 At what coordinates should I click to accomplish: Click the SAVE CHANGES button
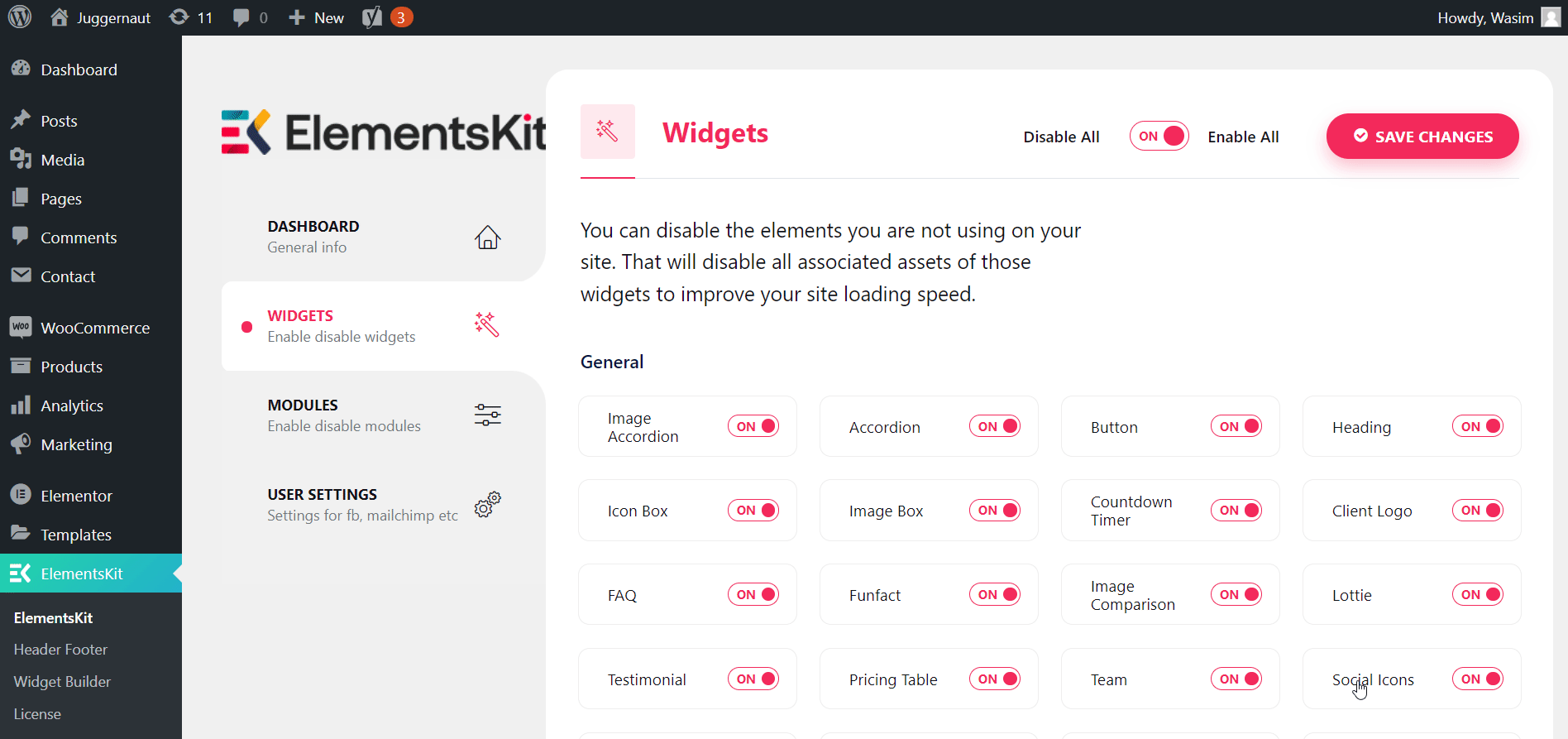pos(1422,136)
